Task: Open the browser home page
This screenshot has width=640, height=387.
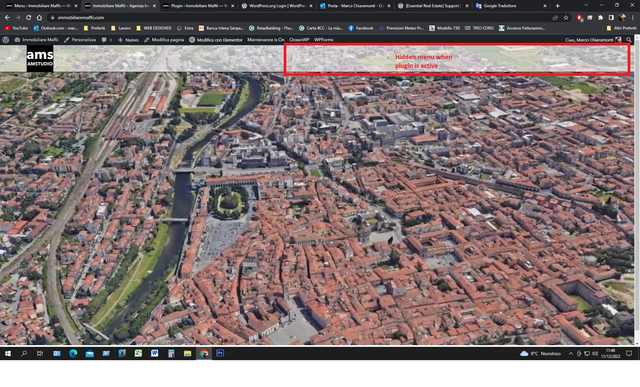Action: (x=39, y=18)
